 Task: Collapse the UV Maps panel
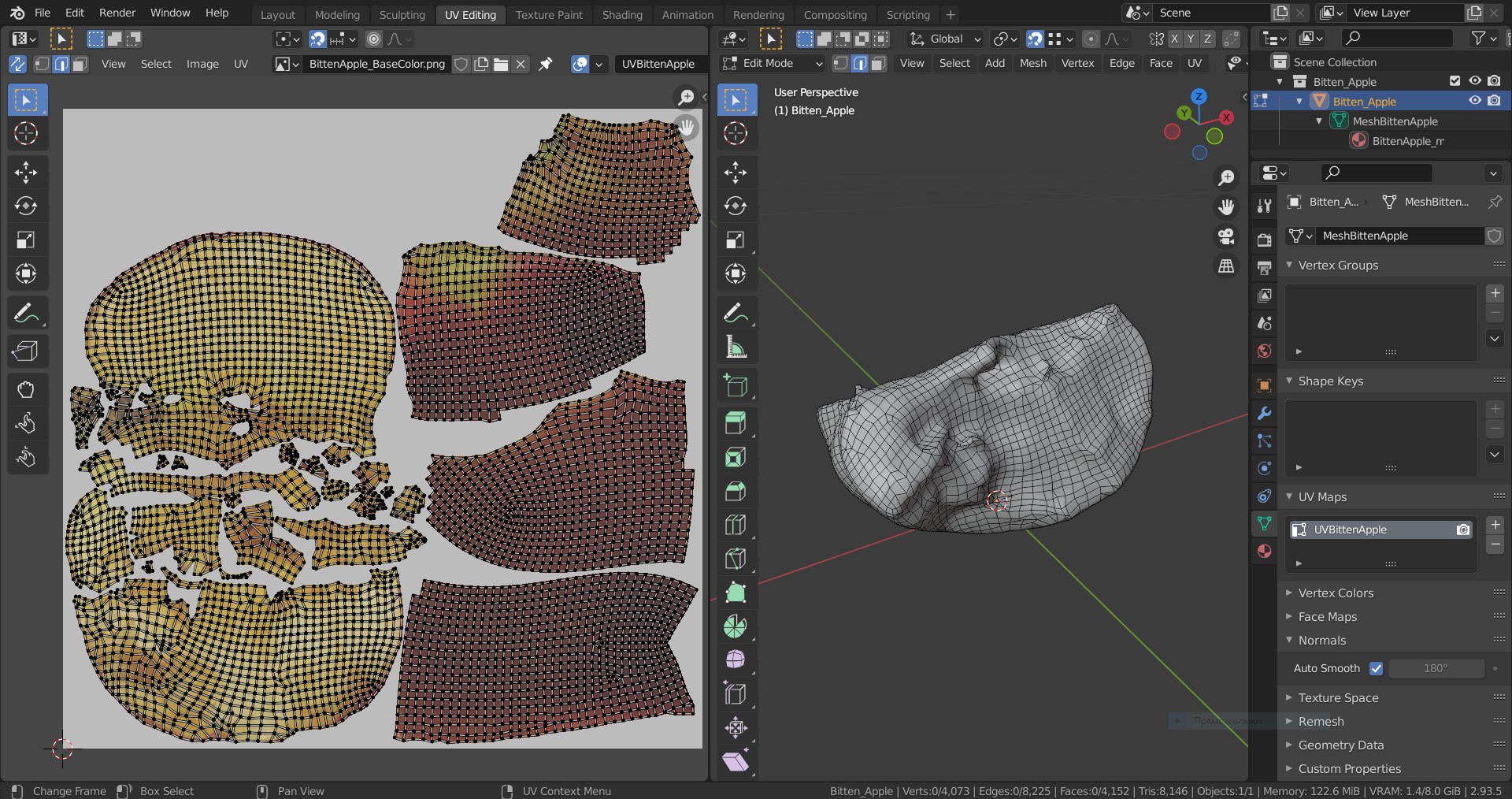(1289, 496)
